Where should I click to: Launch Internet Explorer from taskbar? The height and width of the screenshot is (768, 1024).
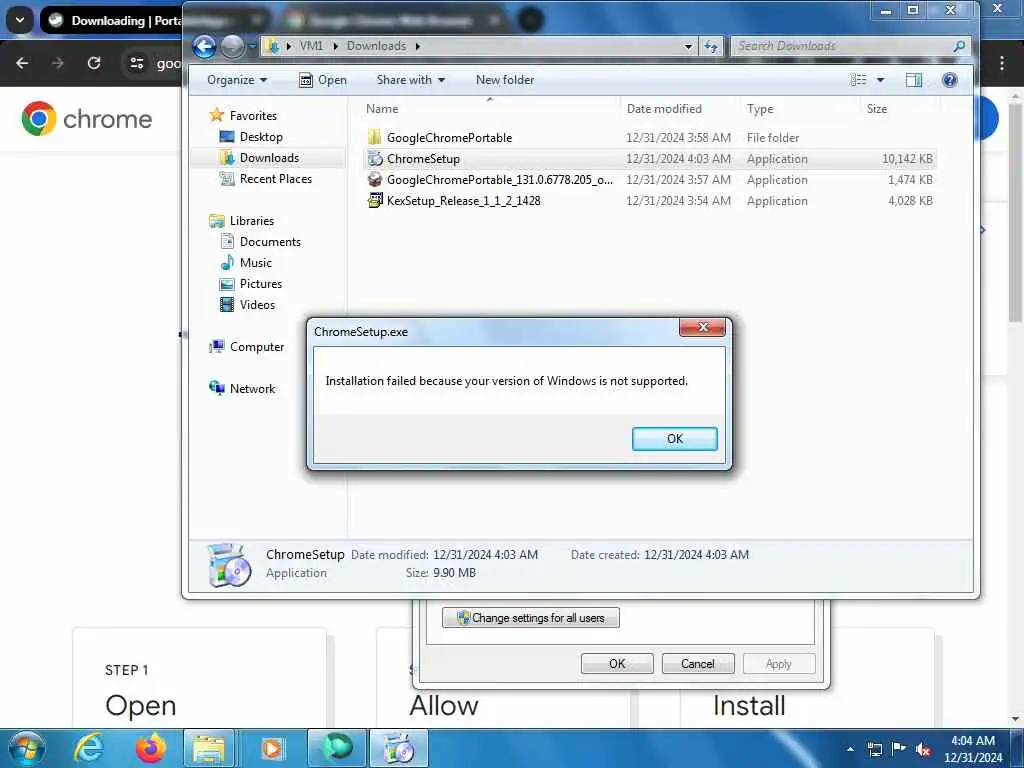click(x=88, y=748)
